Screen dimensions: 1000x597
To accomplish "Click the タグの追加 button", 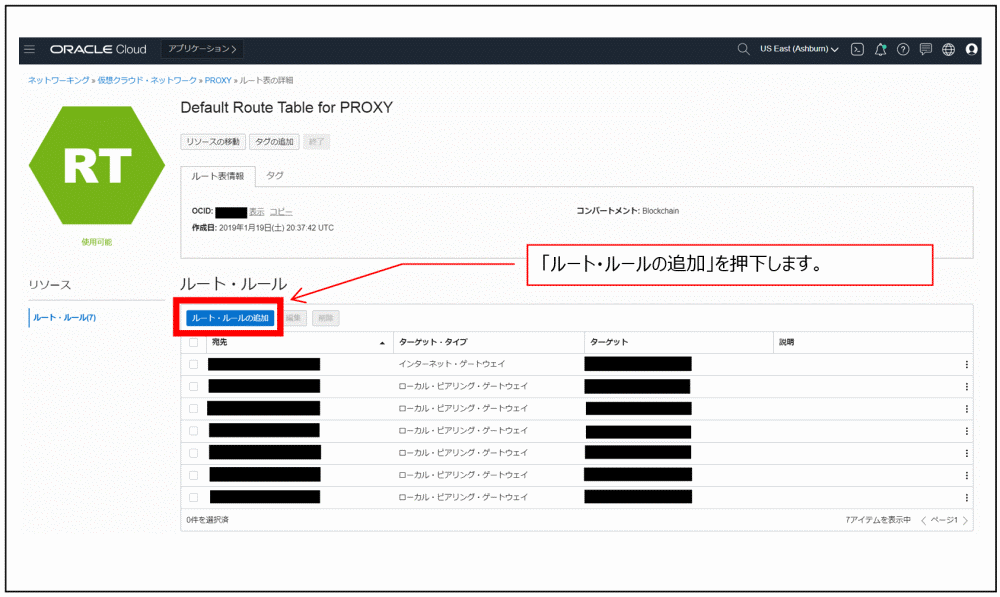I will click(x=274, y=142).
